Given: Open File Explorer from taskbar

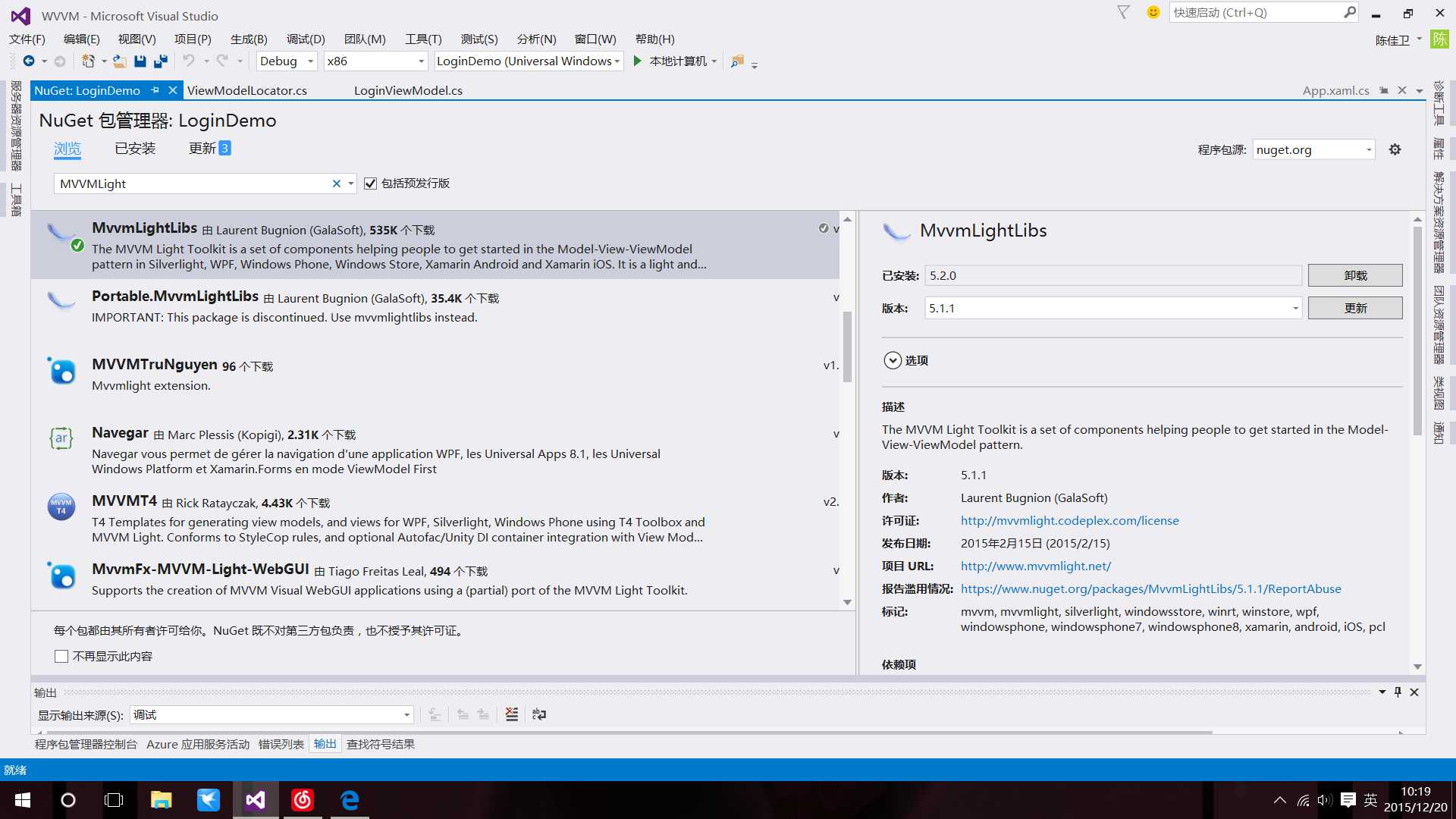Looking at the screenshot, I should point(161,800).
